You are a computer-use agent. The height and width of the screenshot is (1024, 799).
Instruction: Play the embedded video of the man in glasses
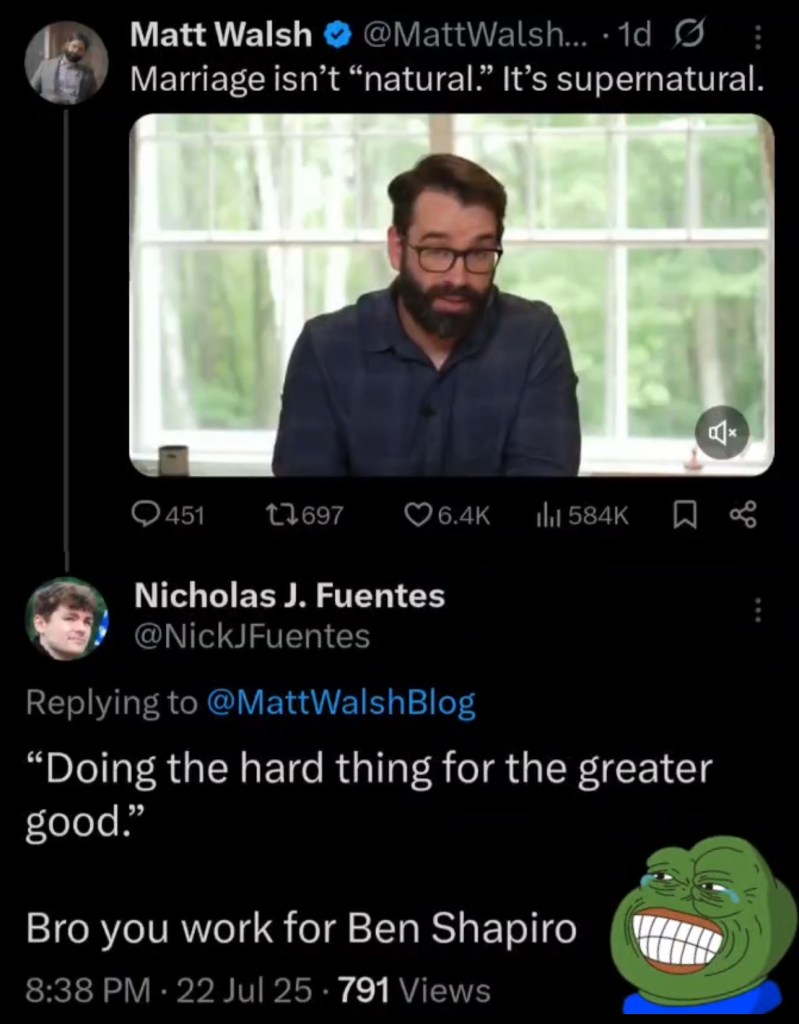pyautogui.click(x=451, y=295)
